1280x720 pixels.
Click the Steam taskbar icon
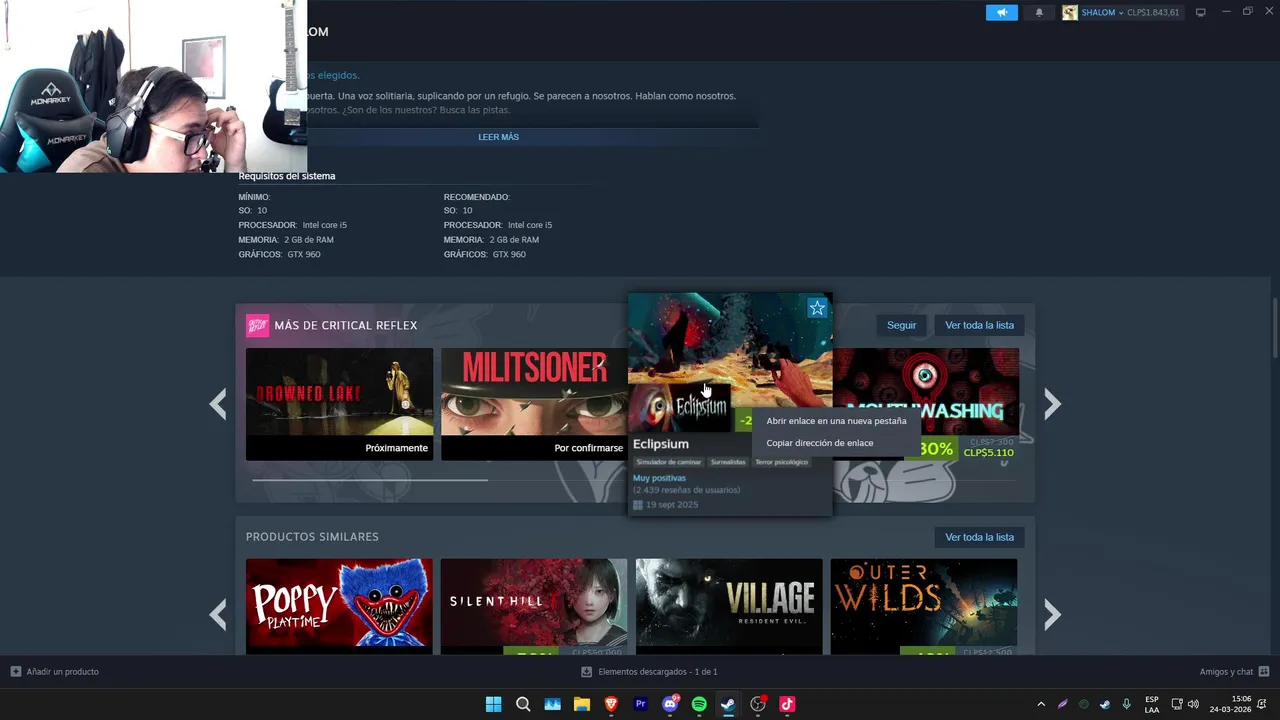coord(728,704)
